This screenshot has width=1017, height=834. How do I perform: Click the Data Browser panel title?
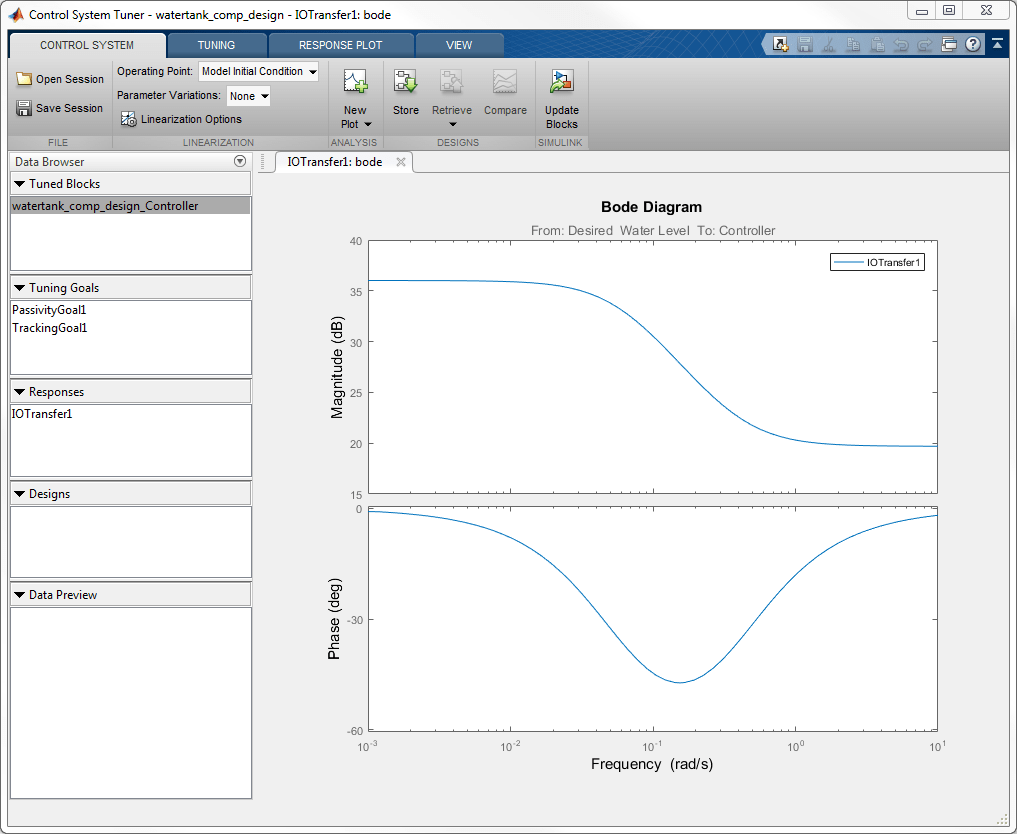point(50,162)
